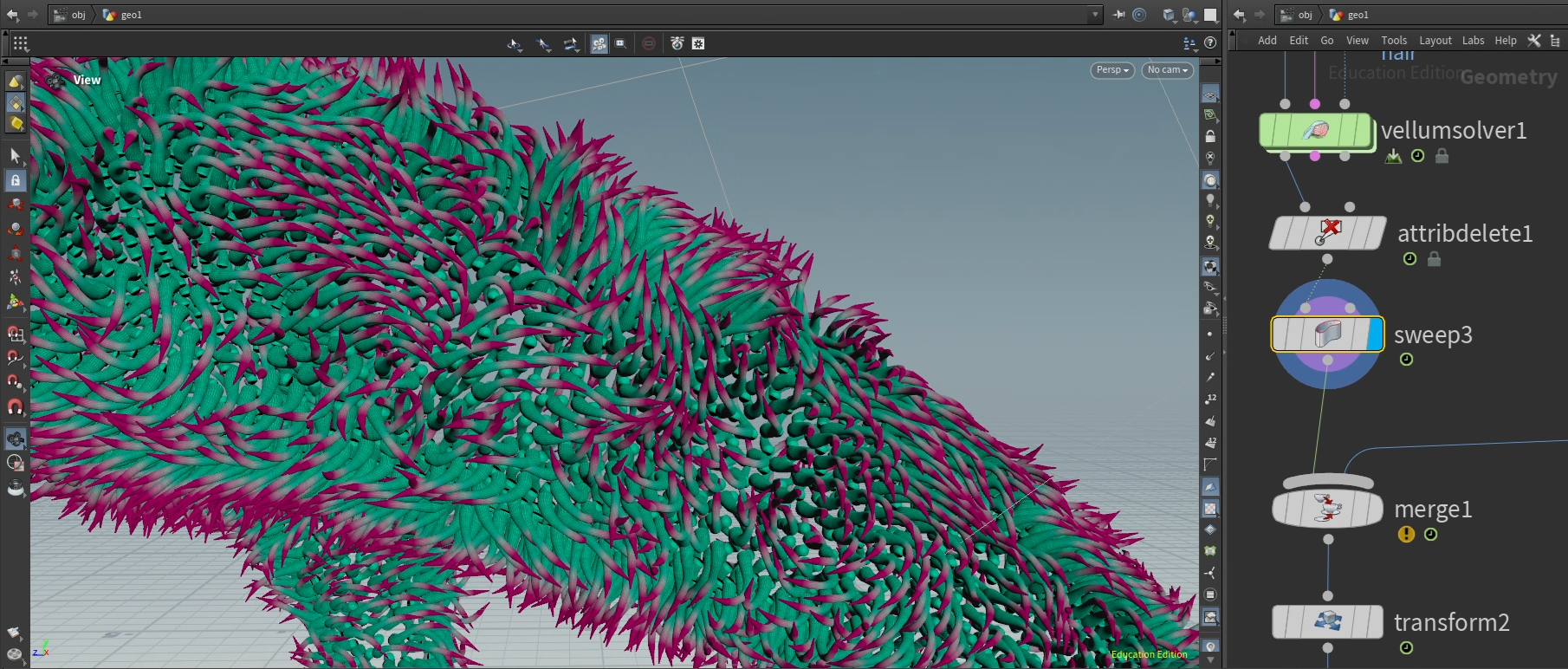This screenshot has width=1568, height=669.
Task: Open the Labs menu
Action: [1473, 41]
